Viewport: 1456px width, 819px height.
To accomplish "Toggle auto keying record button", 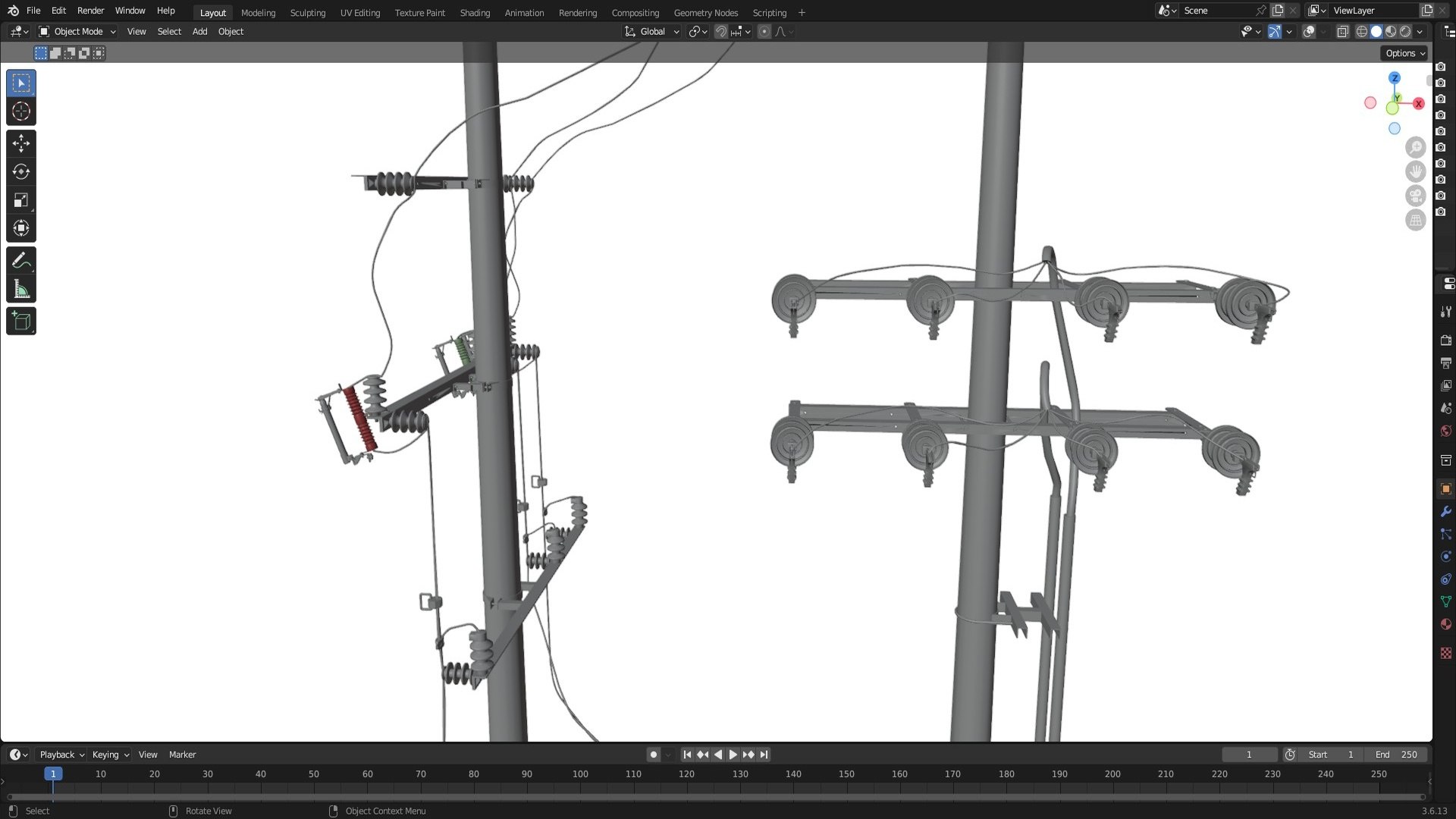I will click(x=654, y=755).
